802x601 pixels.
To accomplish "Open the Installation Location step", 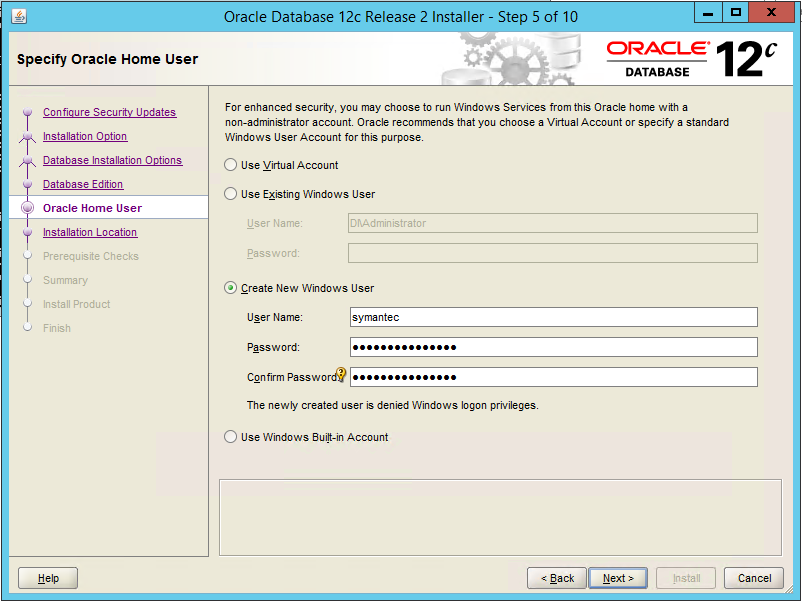I will [x=90, y=232].
